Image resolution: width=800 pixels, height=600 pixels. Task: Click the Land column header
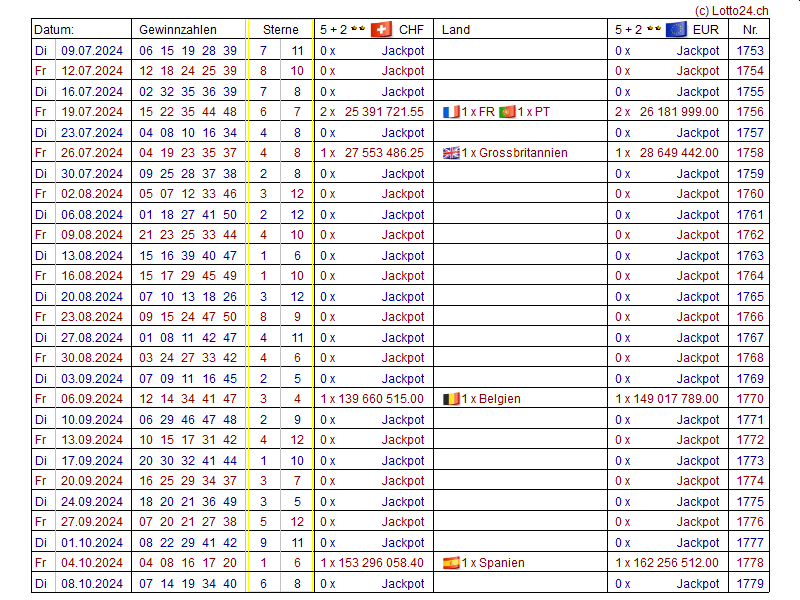coord(456,30)
